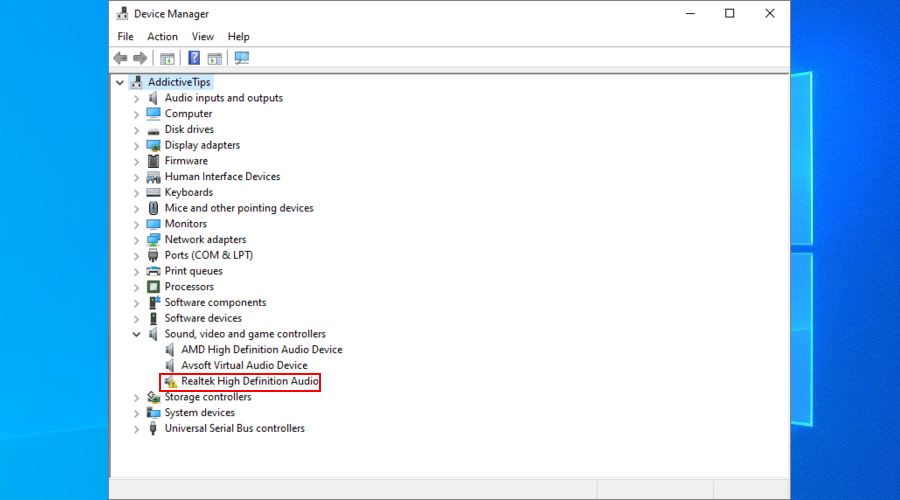The height and width of the screenshot is (500, 900).
Task: Click Show/Hide Console Tree toolbar icon
Action: tap(167, 58)
